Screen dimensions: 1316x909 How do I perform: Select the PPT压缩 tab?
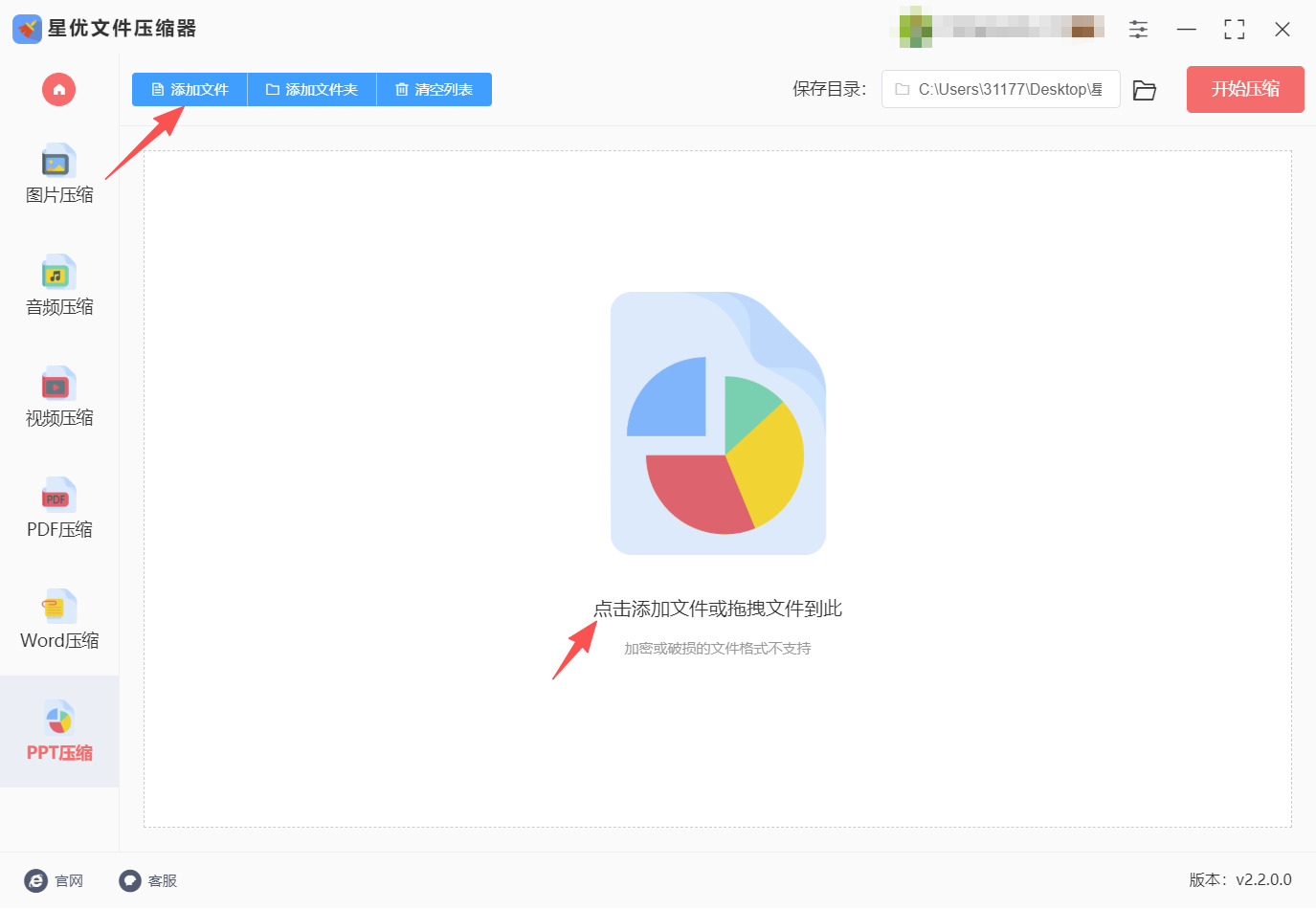coord(59,732)
